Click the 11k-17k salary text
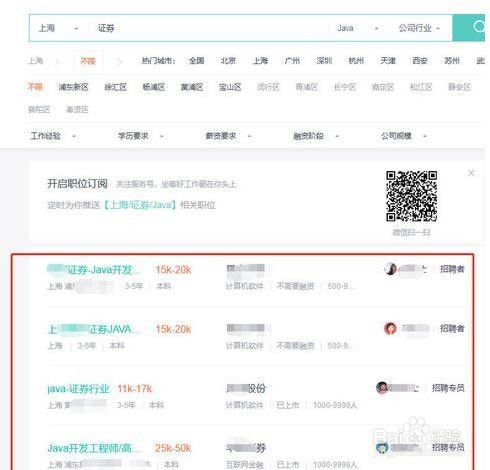490x470 pixels. pos(135,389)
